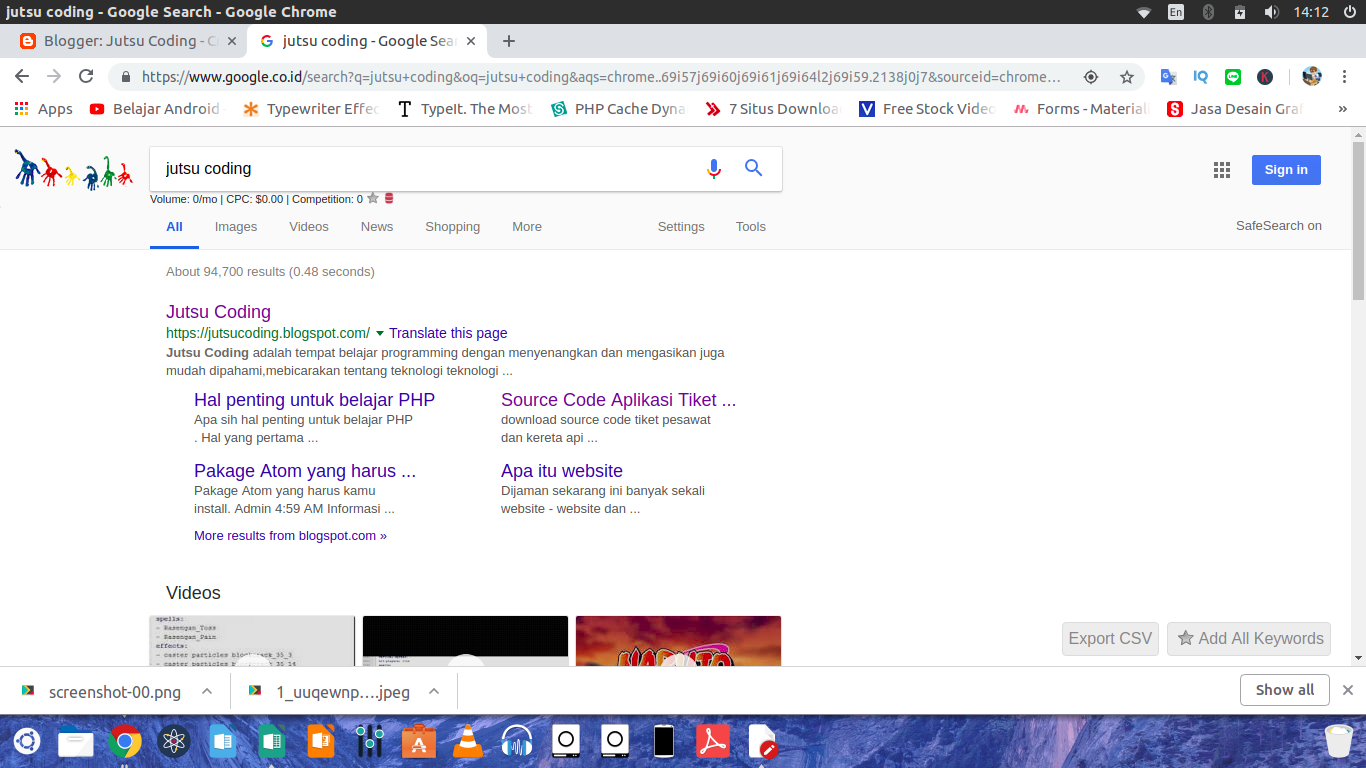Open Ubuntu Software from the dock

coord(418,741)
